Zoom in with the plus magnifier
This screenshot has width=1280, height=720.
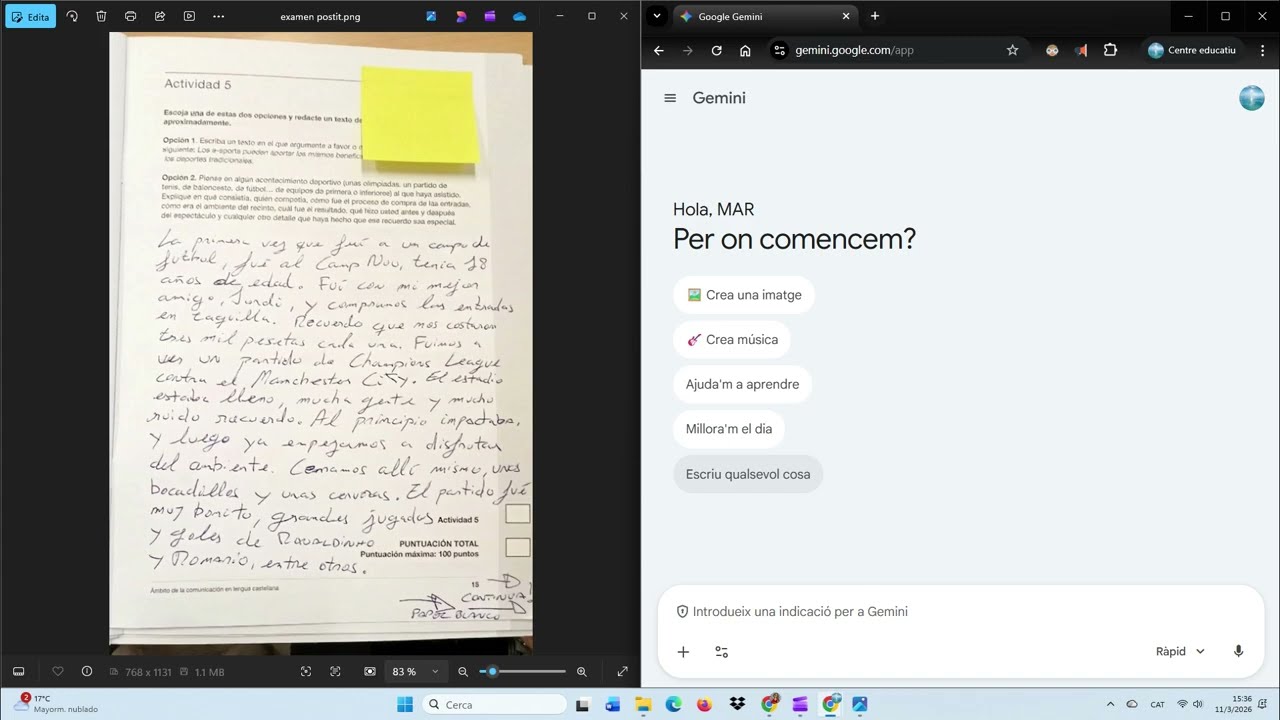click(x=582, y=672)
